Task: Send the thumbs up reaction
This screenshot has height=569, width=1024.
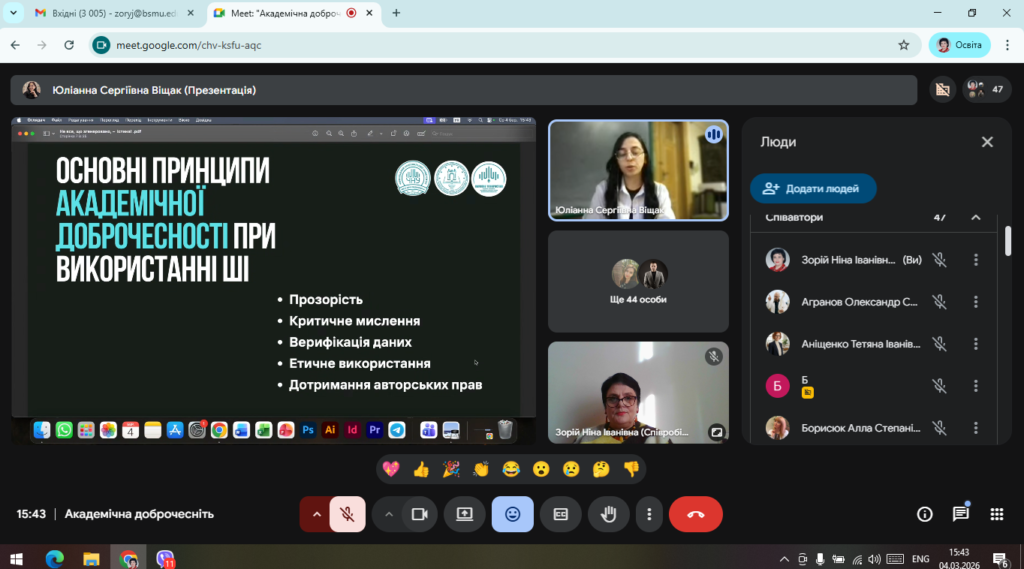Action: (x=421, y=468)
